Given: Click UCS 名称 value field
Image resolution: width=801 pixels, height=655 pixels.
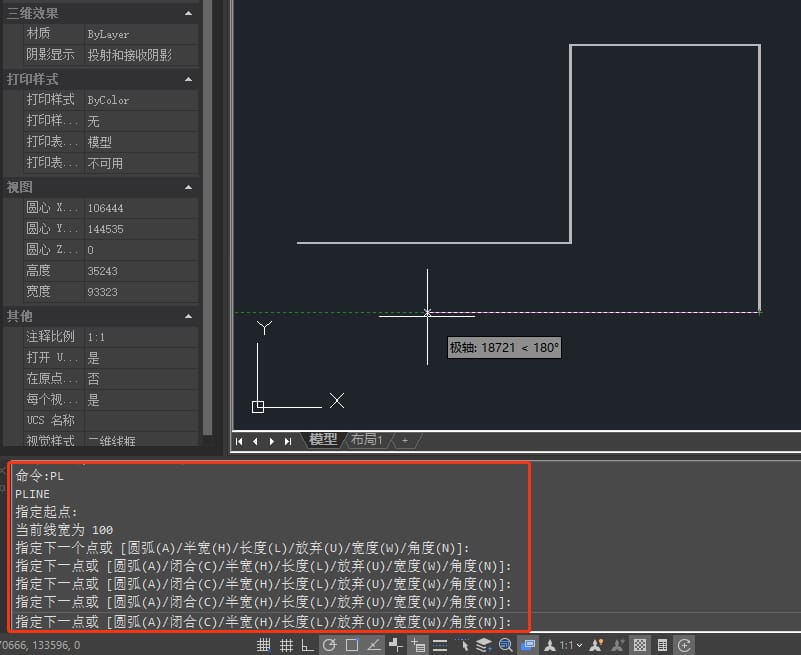Looking at the screenshot, I should [141, 420].
